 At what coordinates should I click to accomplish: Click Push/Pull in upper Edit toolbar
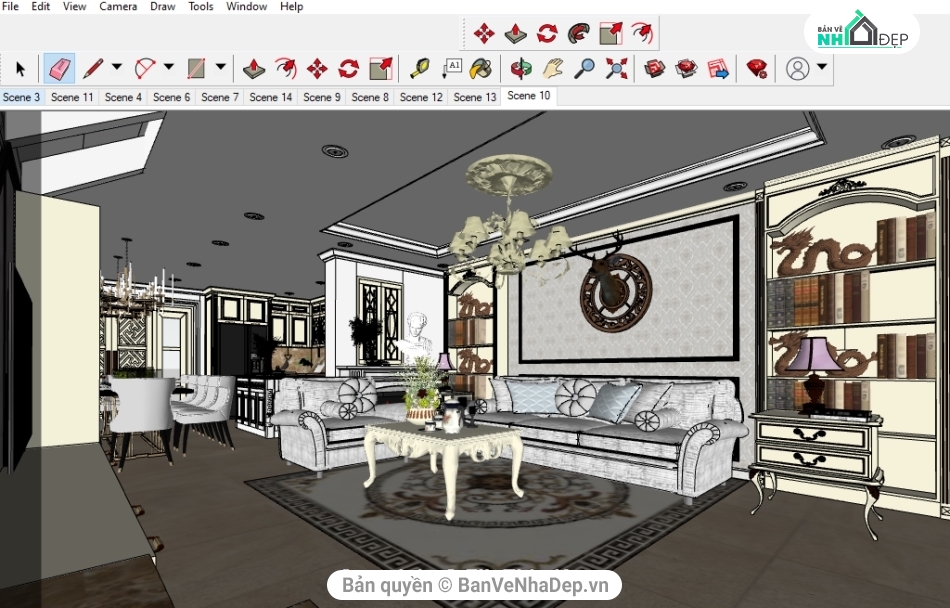[515, 33]
